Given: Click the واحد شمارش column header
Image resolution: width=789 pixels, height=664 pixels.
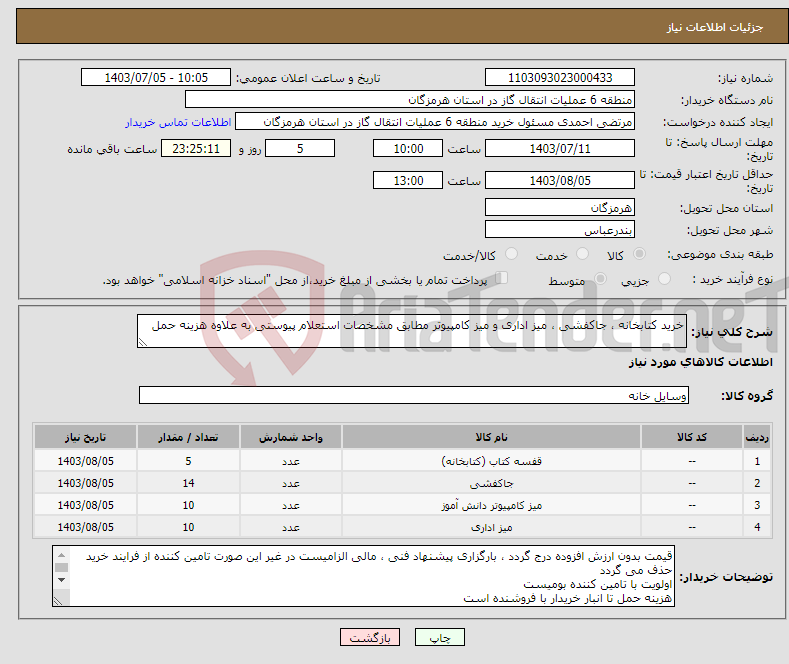Looking at the screenshot, I should (291, 437).
